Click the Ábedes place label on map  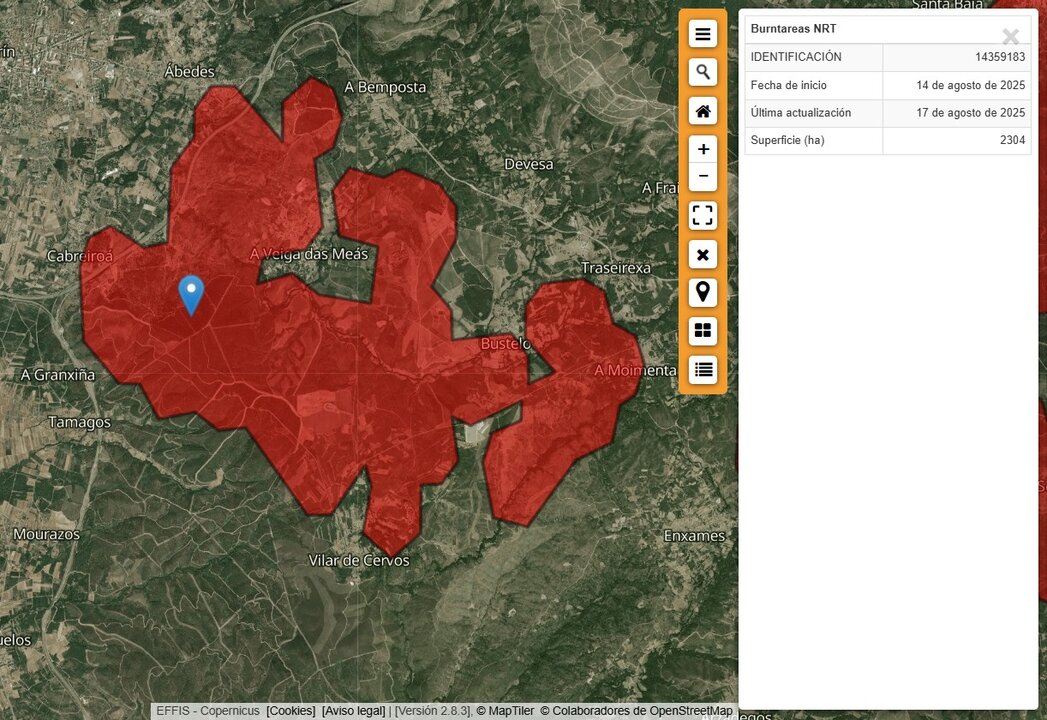(190, 71)
